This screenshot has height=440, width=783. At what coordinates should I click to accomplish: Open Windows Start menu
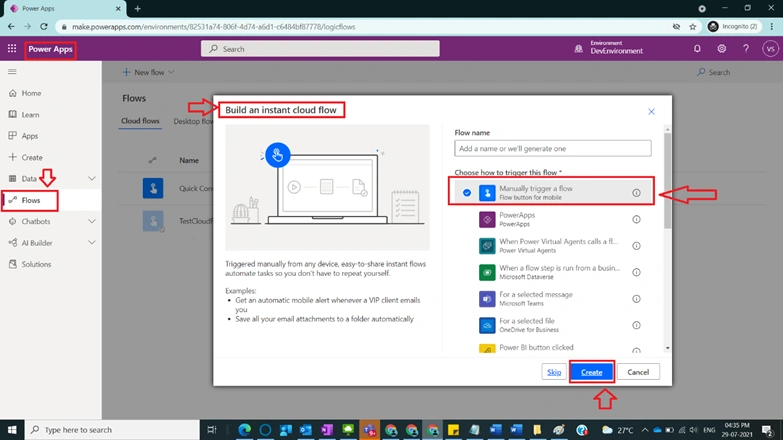tap(12, 430)
